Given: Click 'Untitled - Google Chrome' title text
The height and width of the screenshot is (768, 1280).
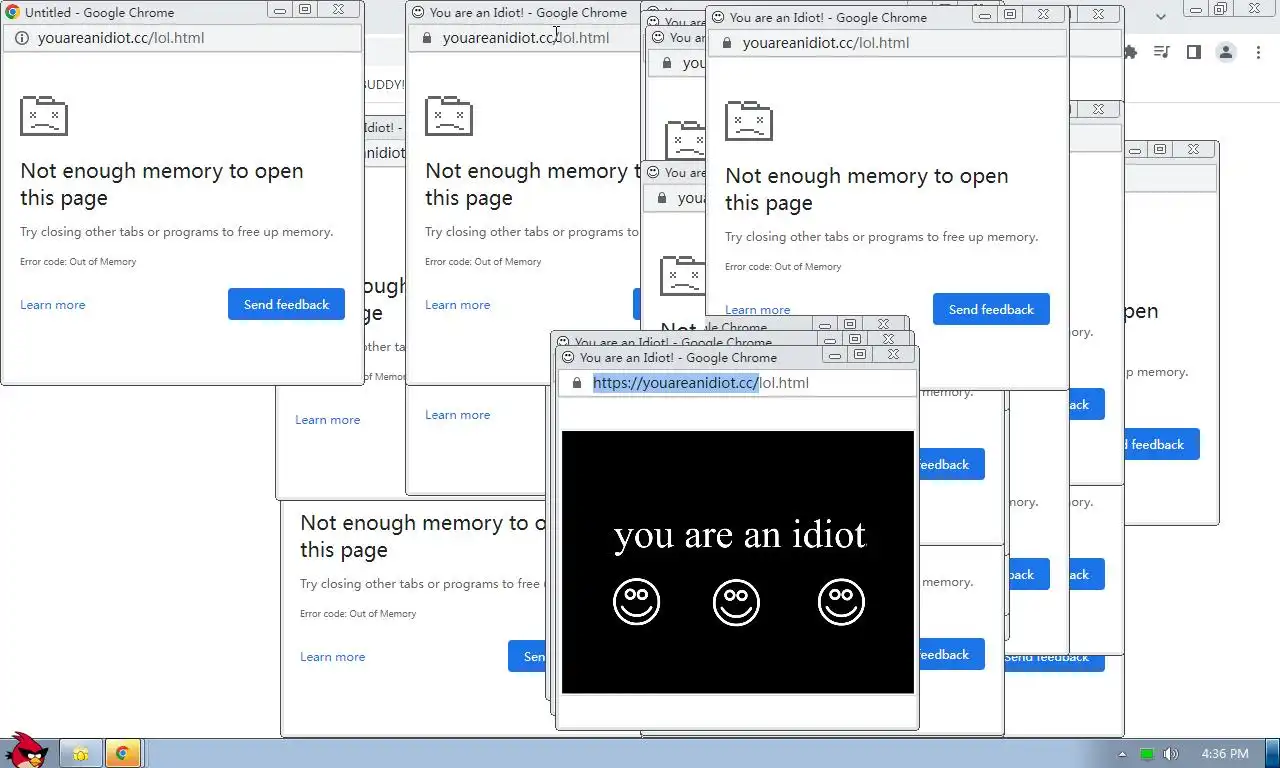Looking at the screenshot, I should click(99, 13).
